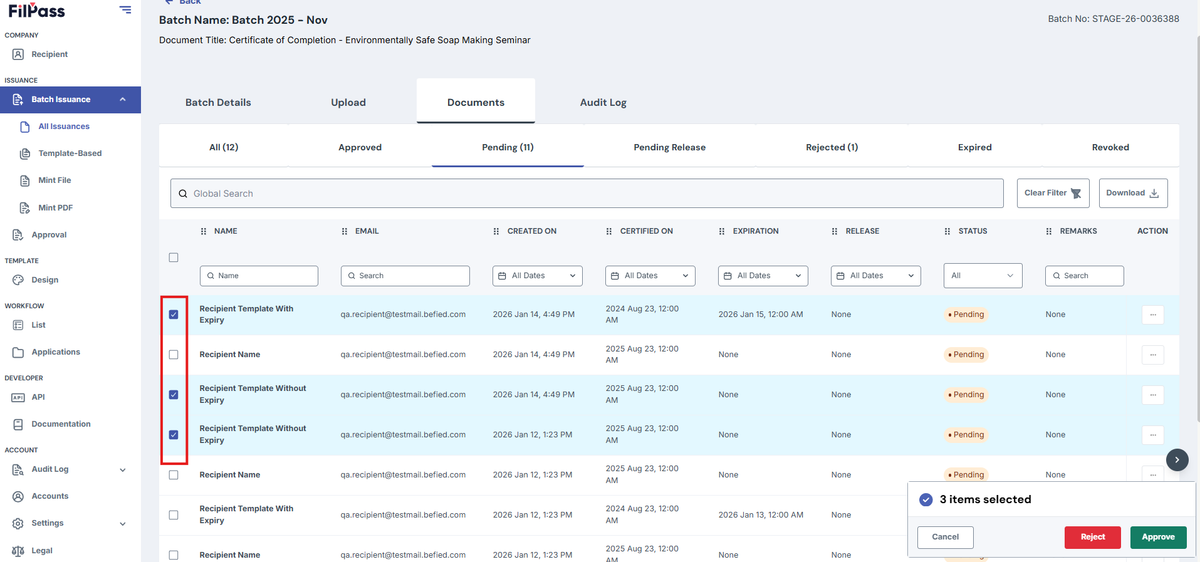The image size is (1200, 562).
Task: Toggle the select-all header checkbox
Action: (x=174, y=257)
